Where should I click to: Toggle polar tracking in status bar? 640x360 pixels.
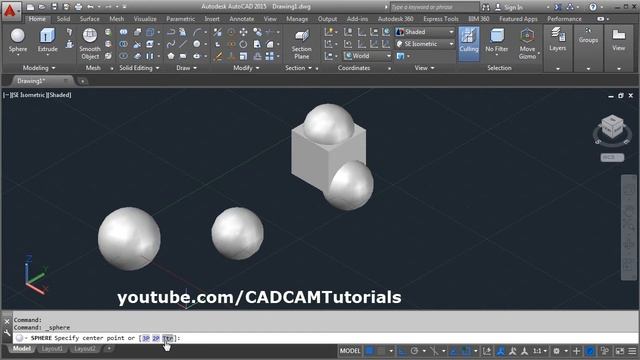click(414, 351)
